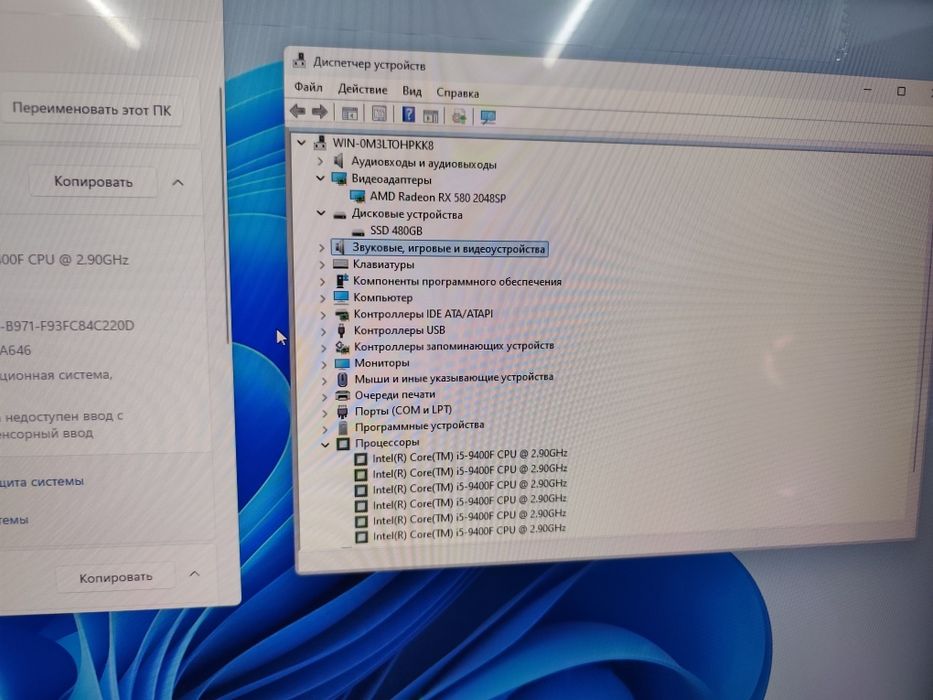Collapse the Дисковые устройства branch
This screenshot has height=700, width=933.
(321, 213)
